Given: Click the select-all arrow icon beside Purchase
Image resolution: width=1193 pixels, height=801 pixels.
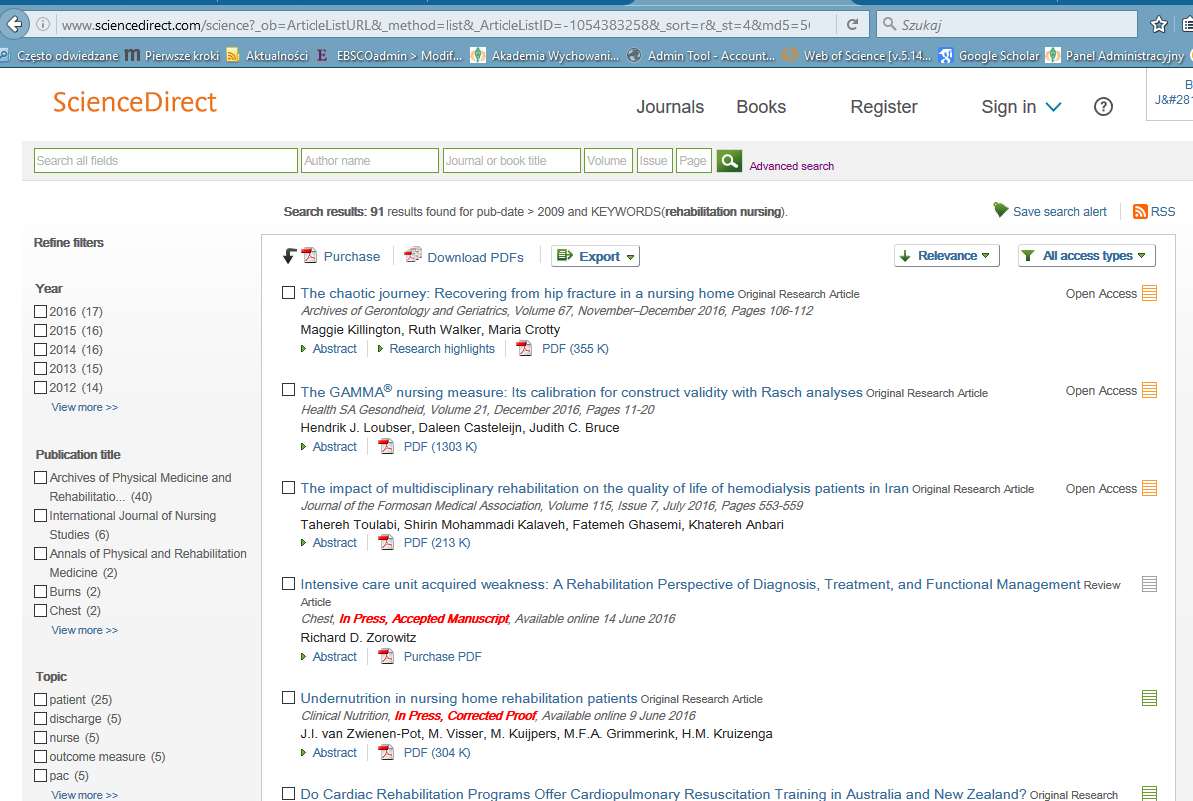Looking at the screenshot, I should 289,256.
